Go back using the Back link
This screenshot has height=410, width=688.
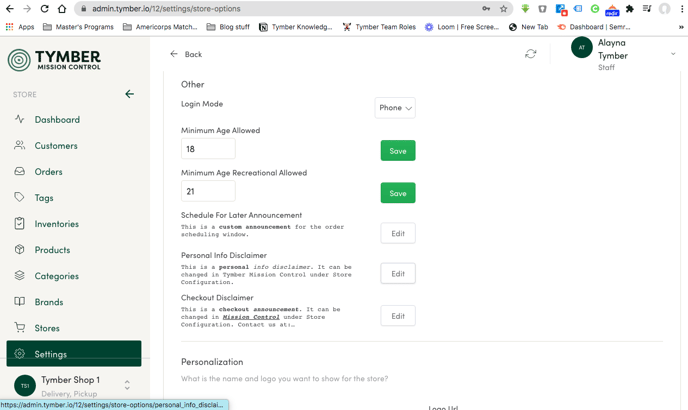186,54
